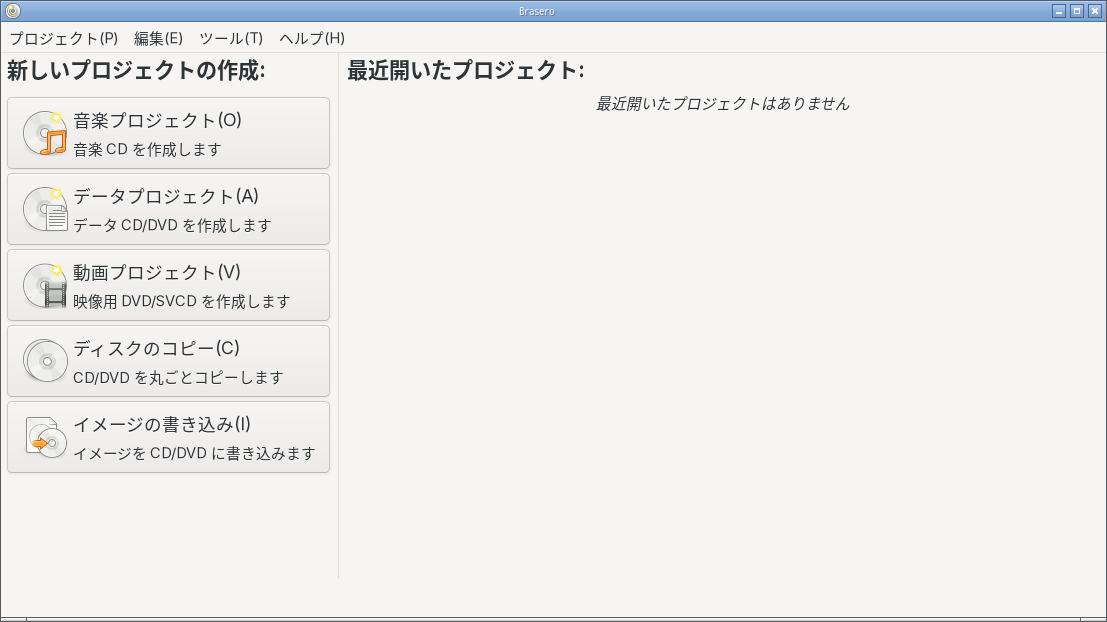This screenshot has height=622, width=1107.
Task: Click the 映像用 DVD/SVCD を作成します description
Action: [x=182, y=301]
